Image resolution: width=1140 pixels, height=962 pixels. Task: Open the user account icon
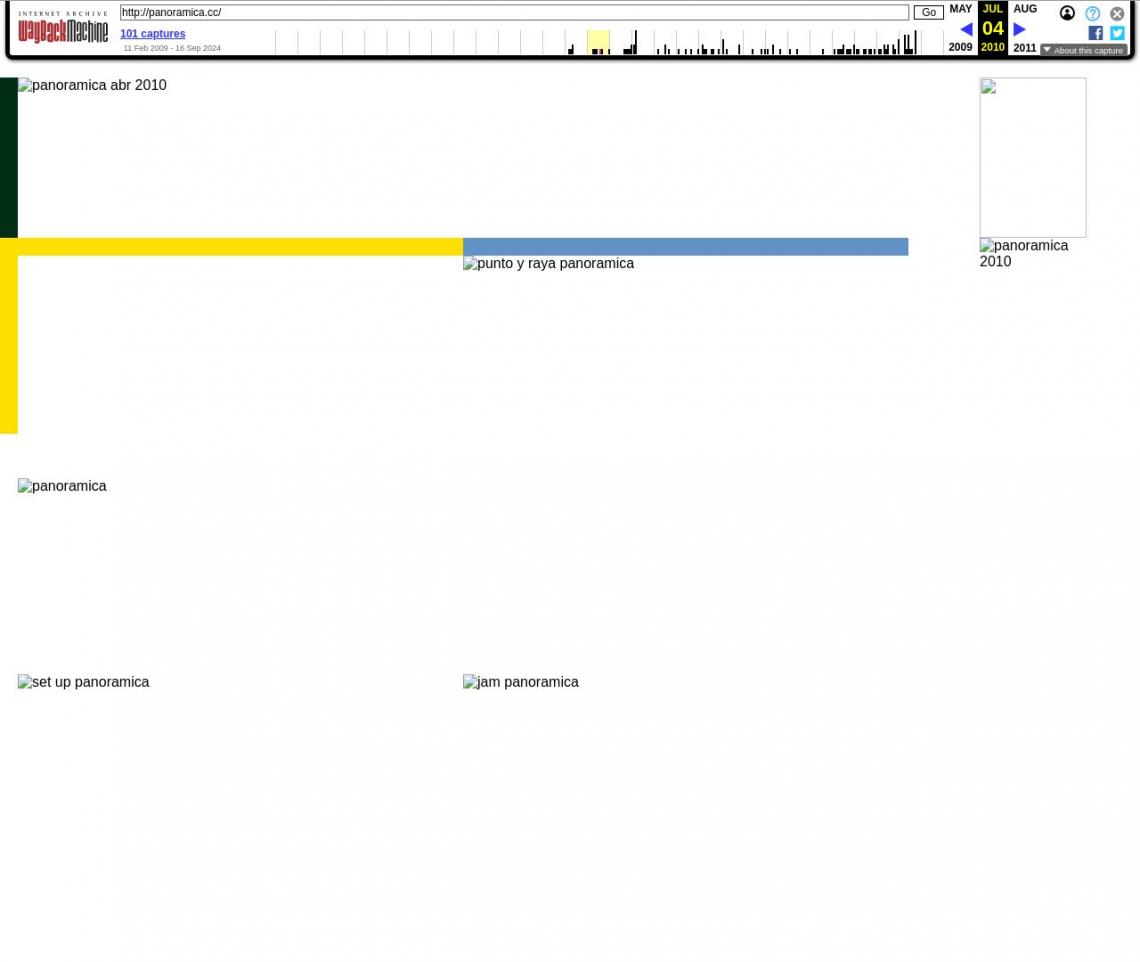point(1067,13)
